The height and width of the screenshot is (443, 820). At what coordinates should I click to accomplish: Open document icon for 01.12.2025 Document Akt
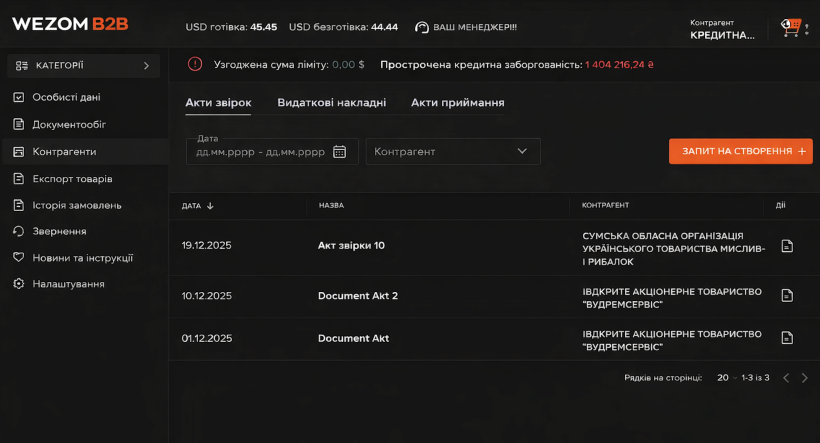coord(787,338)
